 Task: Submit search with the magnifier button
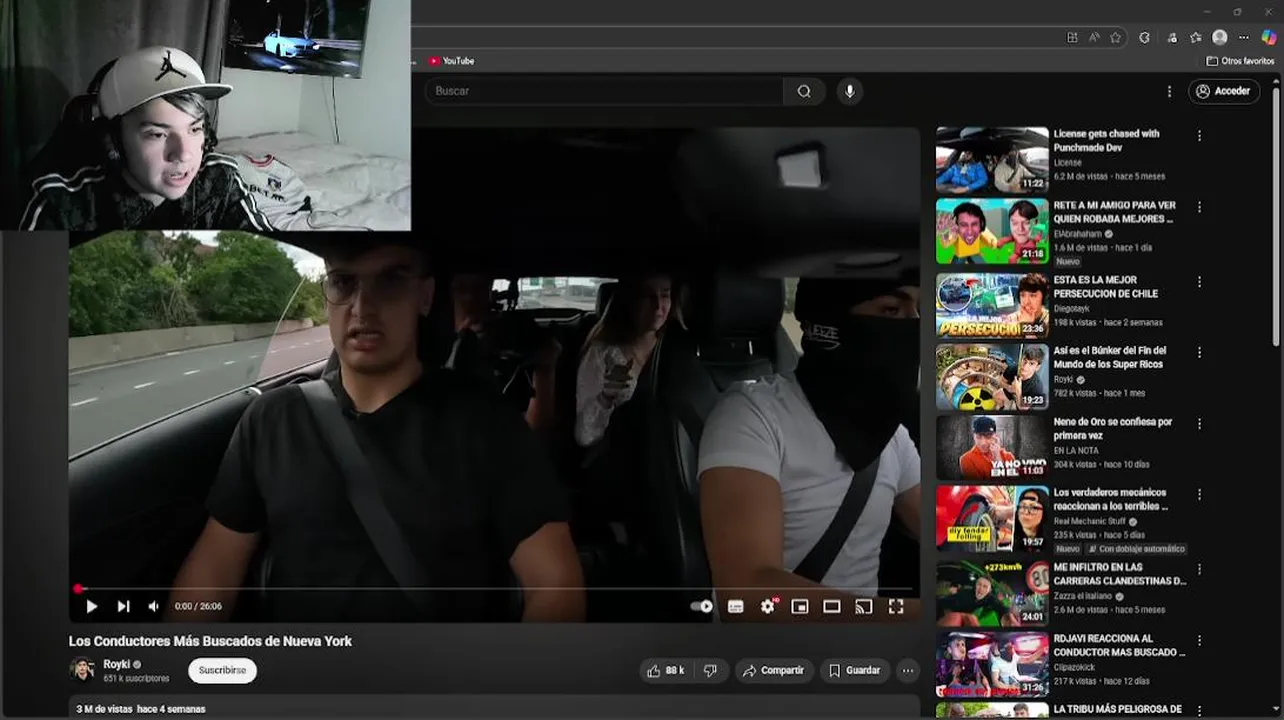[804, 91]
